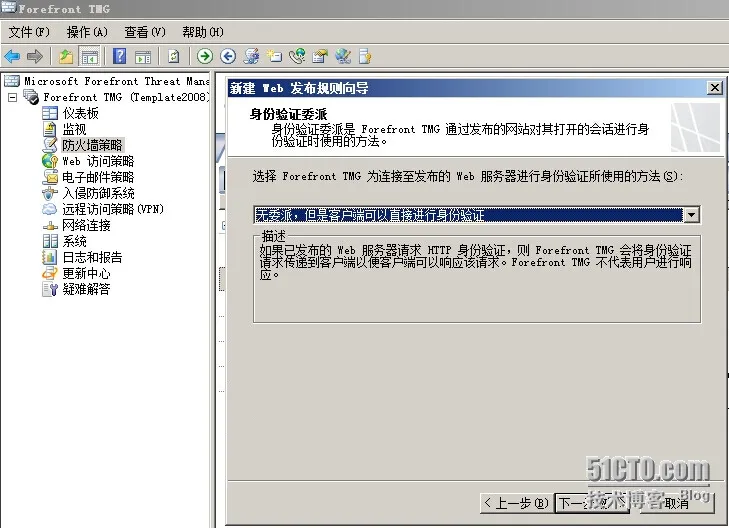Click the properties window toolbar icon
The image size is (729, 528).
(x=320, y=56)
